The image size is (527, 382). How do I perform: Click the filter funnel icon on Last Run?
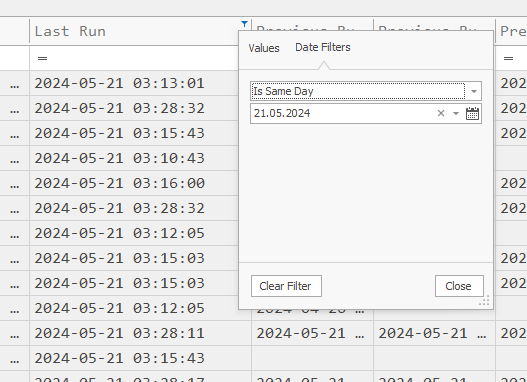pyautogui.click(x=244, y=24)
